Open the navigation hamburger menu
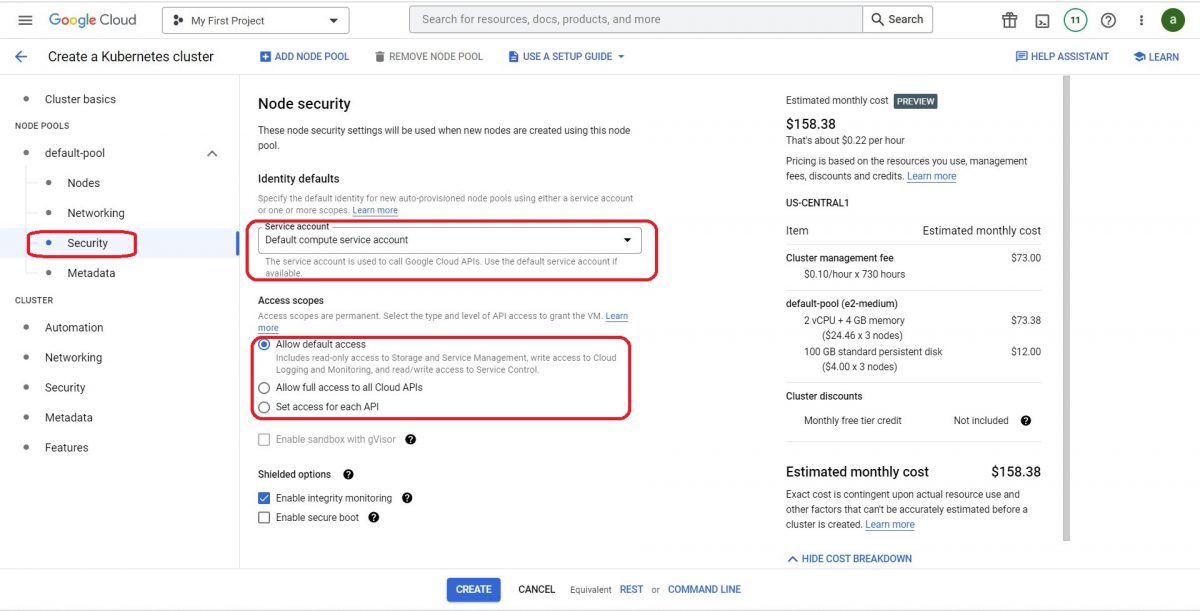This screenshot has height=611, width=1200. (25, 19)
